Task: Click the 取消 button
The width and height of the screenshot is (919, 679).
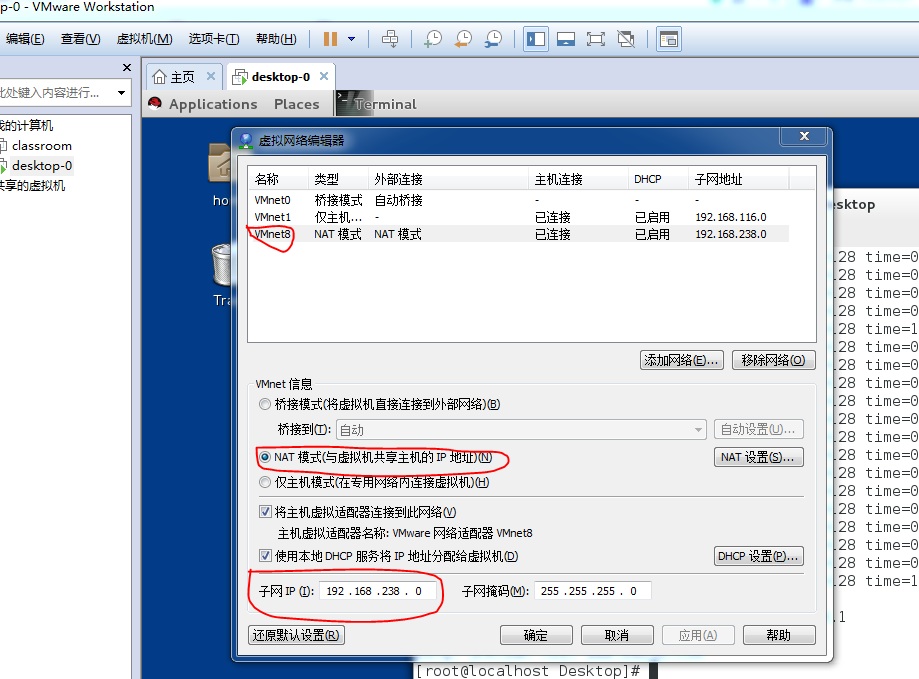Action: (x=617, y=635)
